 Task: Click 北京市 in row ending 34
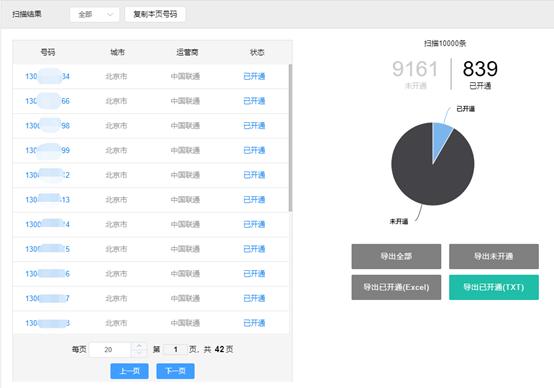pos(116,76)
